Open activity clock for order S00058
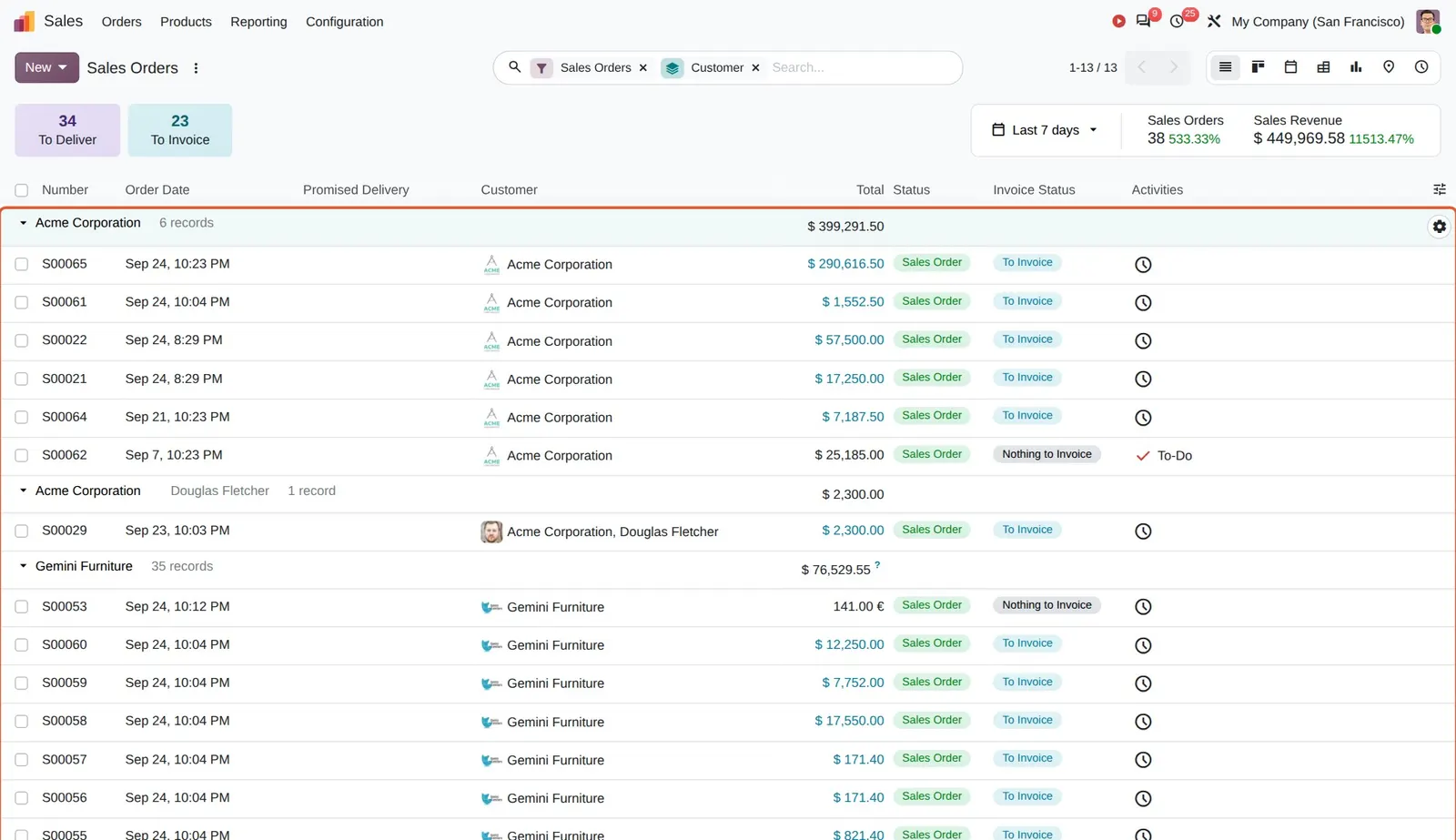This screenshot has height=840, width=1456. point(1143,722)
